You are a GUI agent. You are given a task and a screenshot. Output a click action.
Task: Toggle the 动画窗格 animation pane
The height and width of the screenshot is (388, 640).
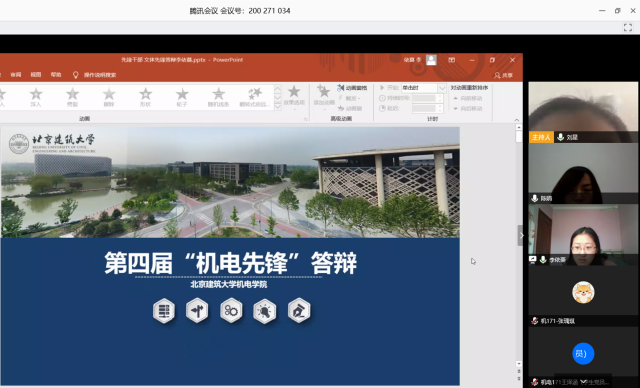[x=352, y=88]
